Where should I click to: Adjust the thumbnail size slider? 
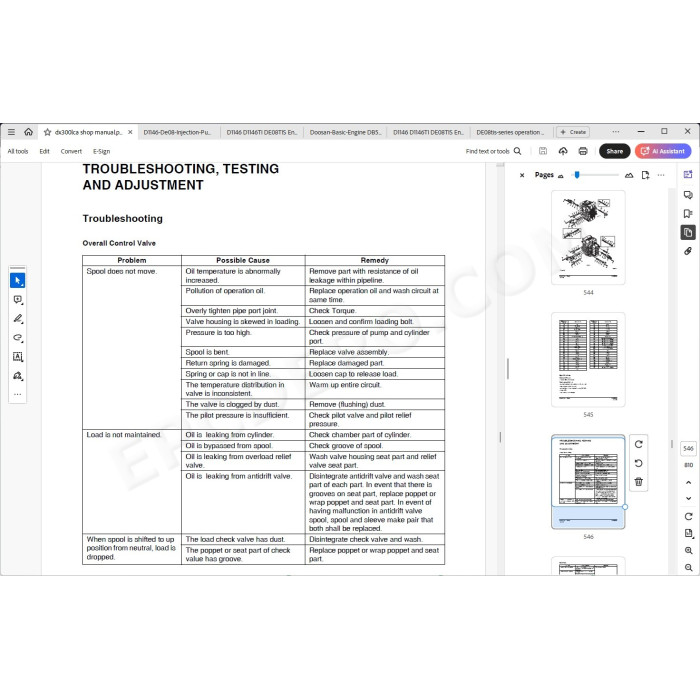[577, 175]
